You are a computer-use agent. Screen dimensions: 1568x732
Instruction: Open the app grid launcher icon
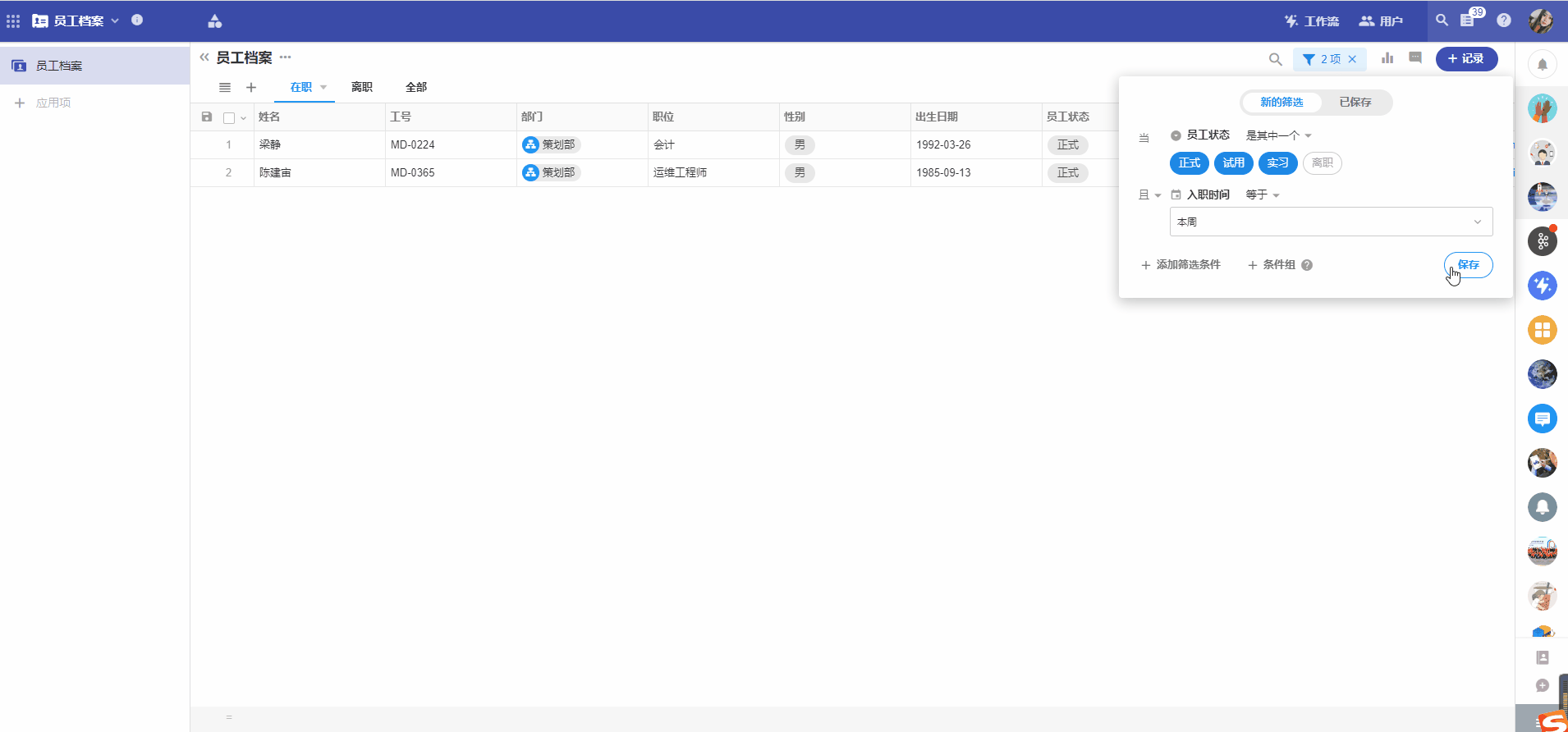click(x=13, y=21)
